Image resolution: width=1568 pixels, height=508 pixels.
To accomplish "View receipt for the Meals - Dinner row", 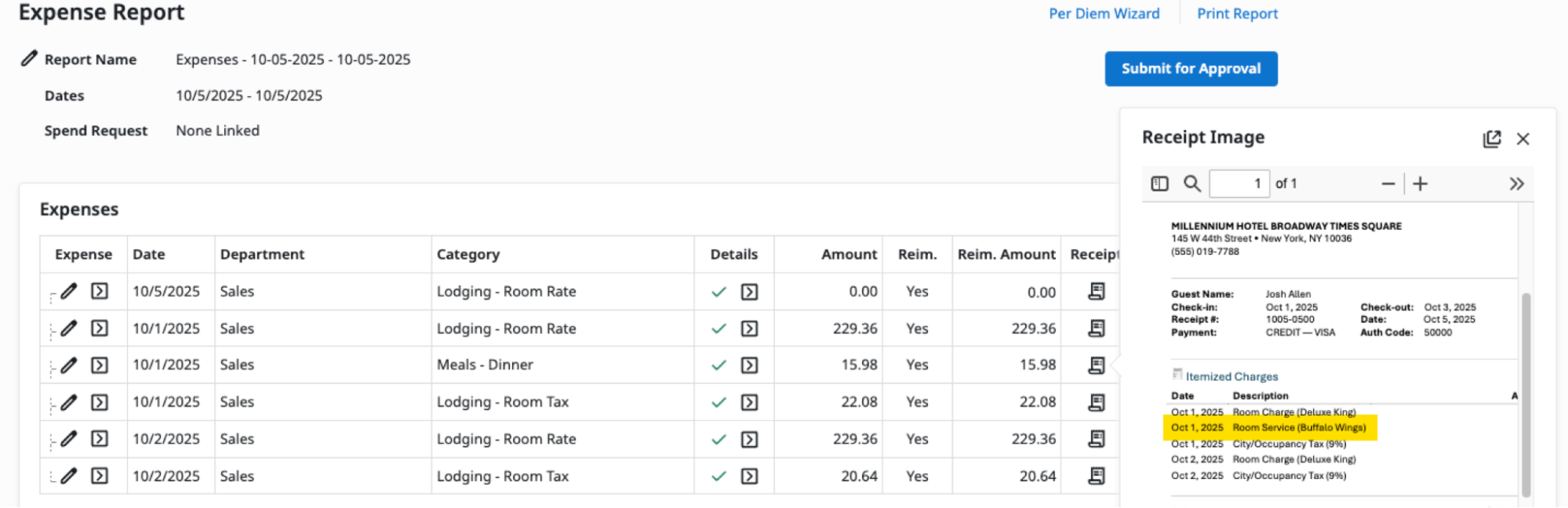I will (1097, 365).
